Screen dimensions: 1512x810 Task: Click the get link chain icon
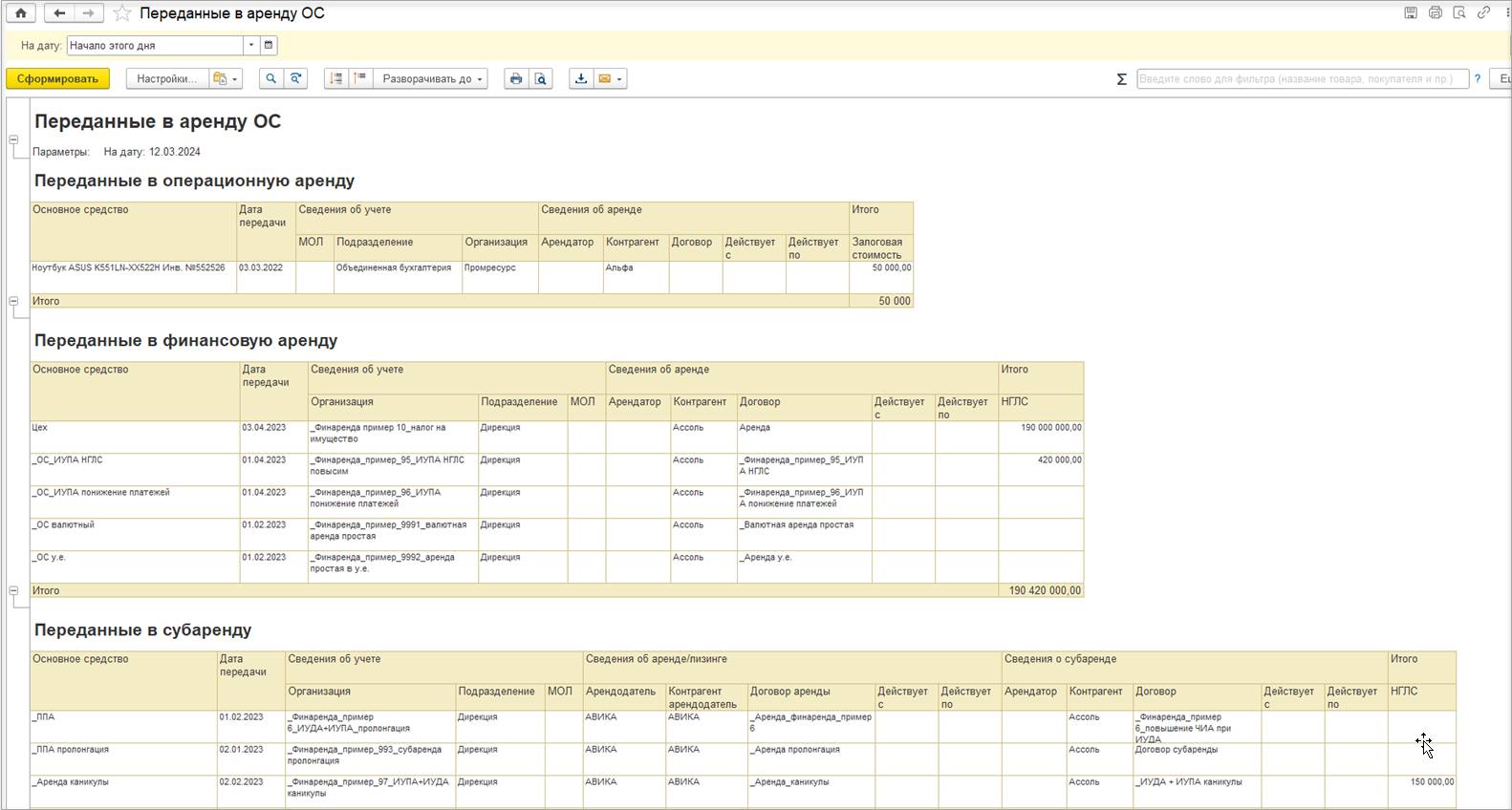[x=1483, y=13]
